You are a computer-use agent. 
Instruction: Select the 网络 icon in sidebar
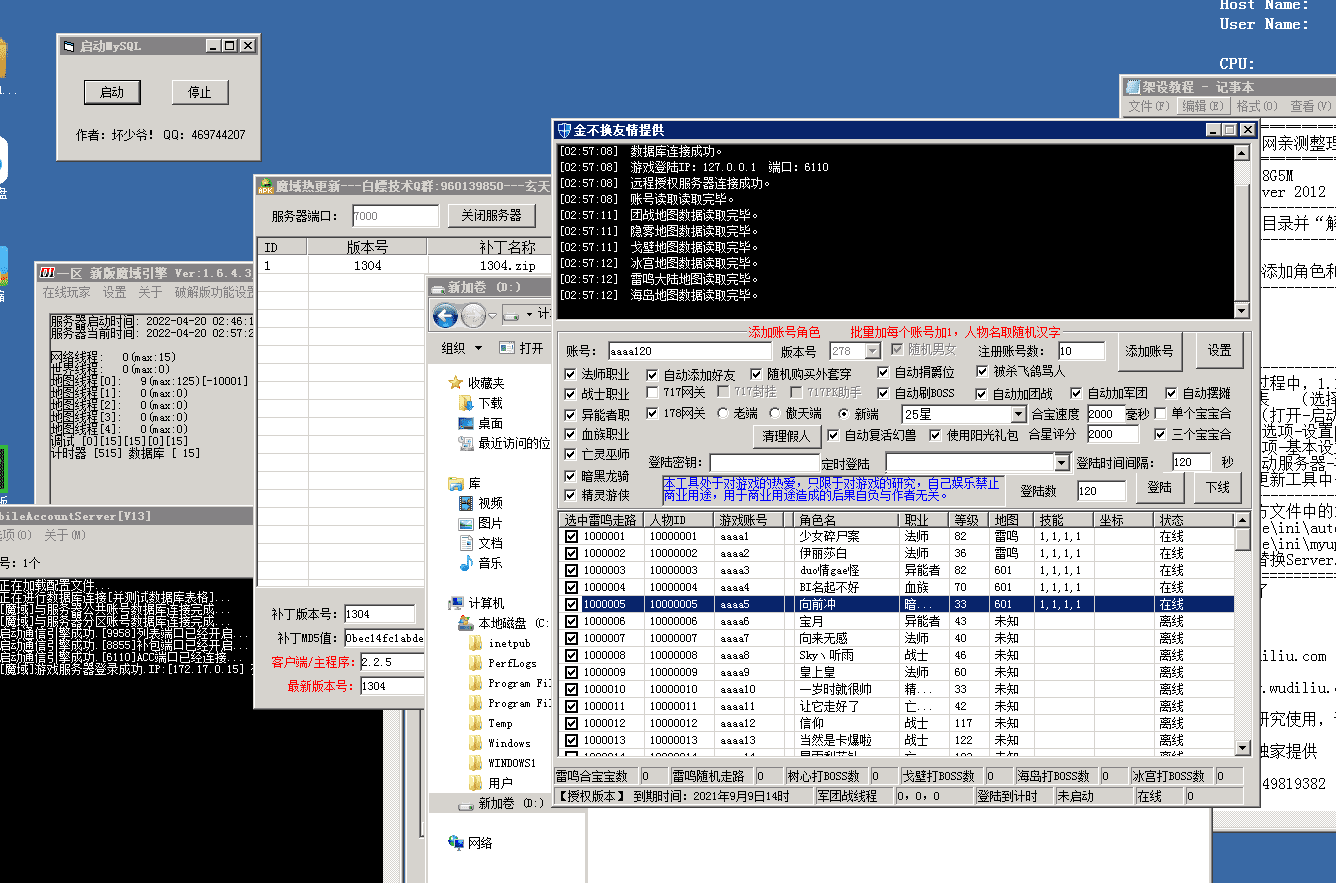point(457,843)
